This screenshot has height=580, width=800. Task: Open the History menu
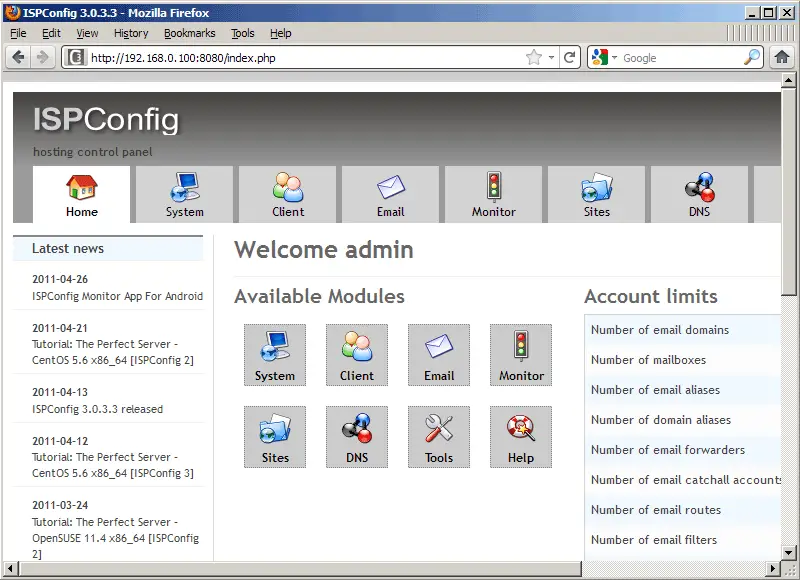(x=131, y=33)
